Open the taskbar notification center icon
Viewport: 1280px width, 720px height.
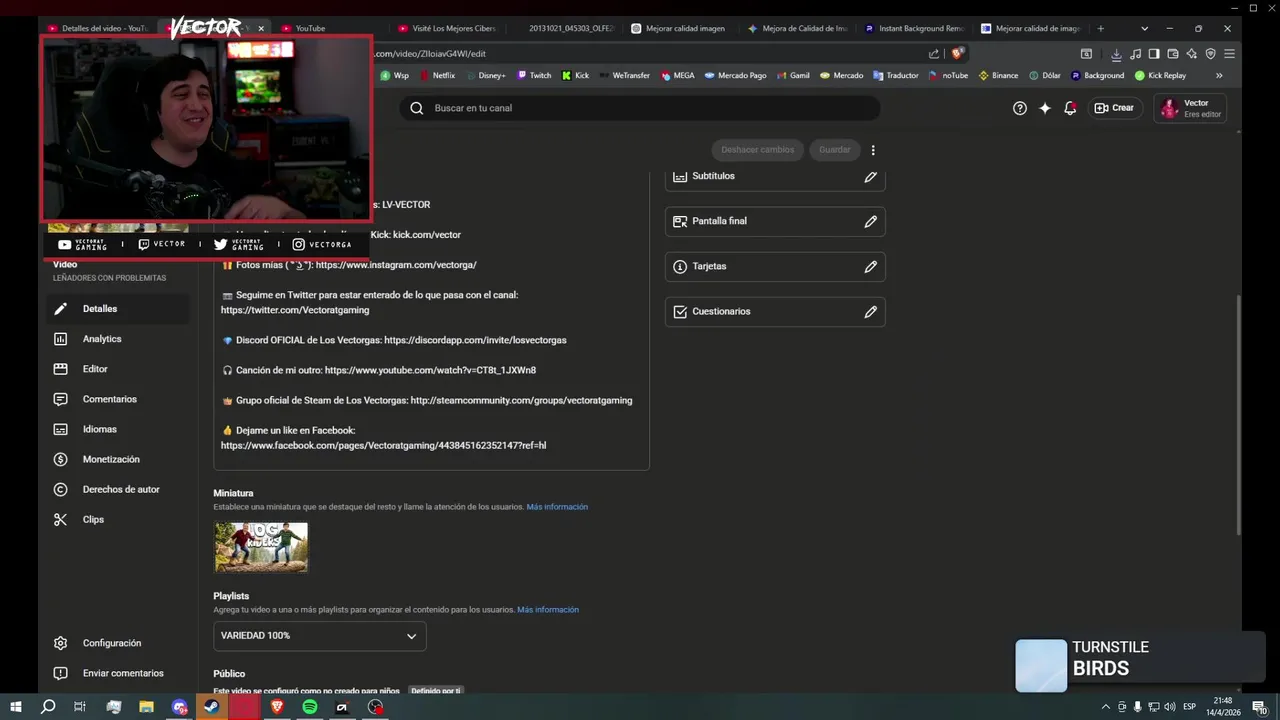(1259, 707)
